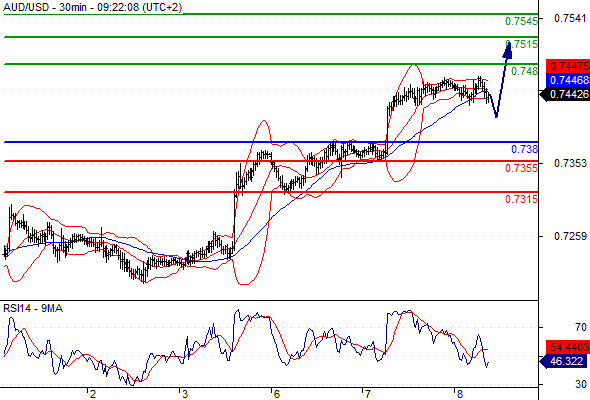Viewport: 590px width, 400px height.
Task: Click the blue 0.74468 price tag
Action: click(568, 80)
